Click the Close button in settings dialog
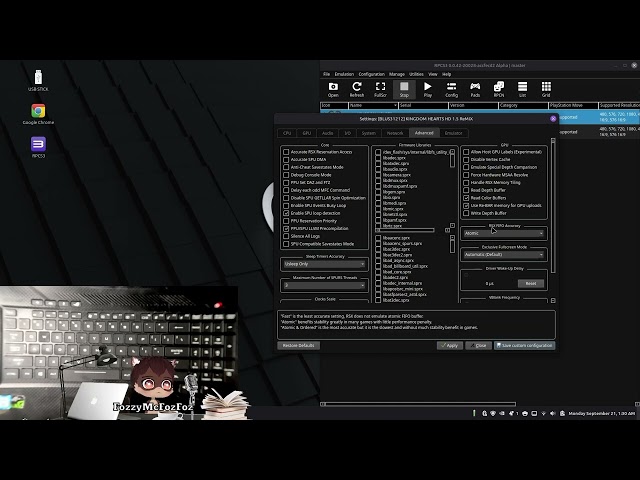 click(x=478, y=346)
